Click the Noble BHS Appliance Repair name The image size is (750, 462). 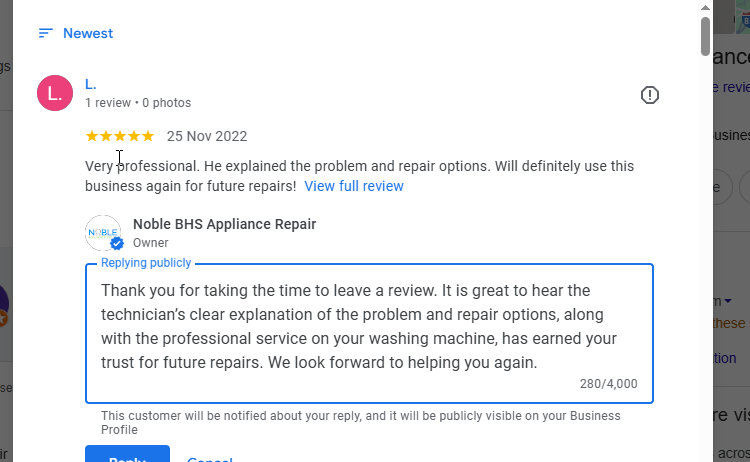224,224
